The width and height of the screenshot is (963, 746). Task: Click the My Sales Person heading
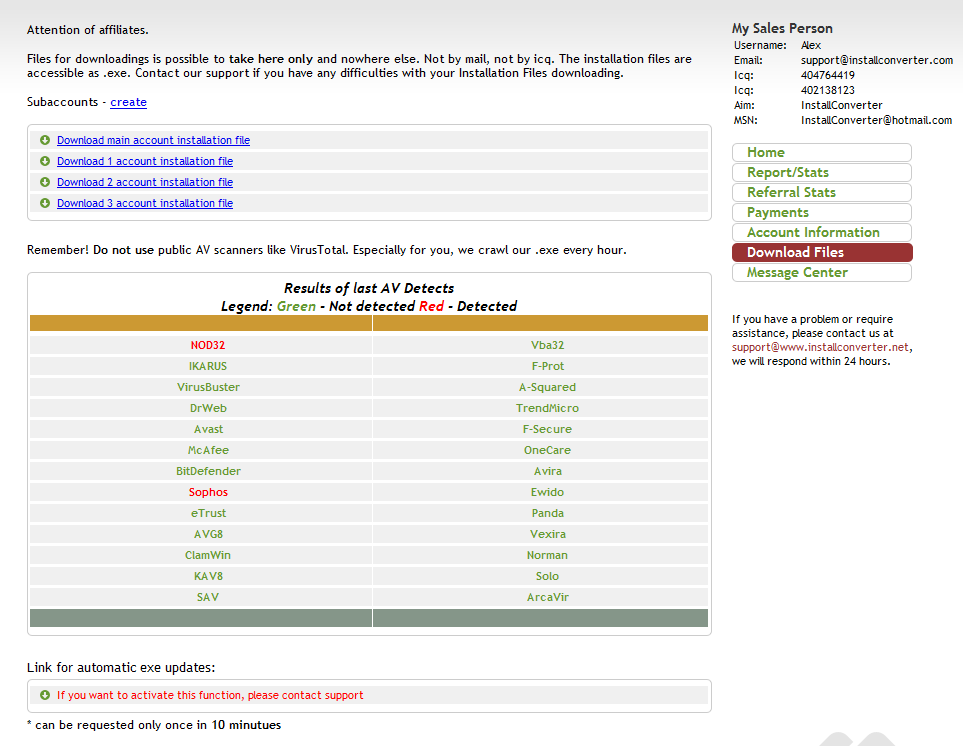tap(782, 28)
